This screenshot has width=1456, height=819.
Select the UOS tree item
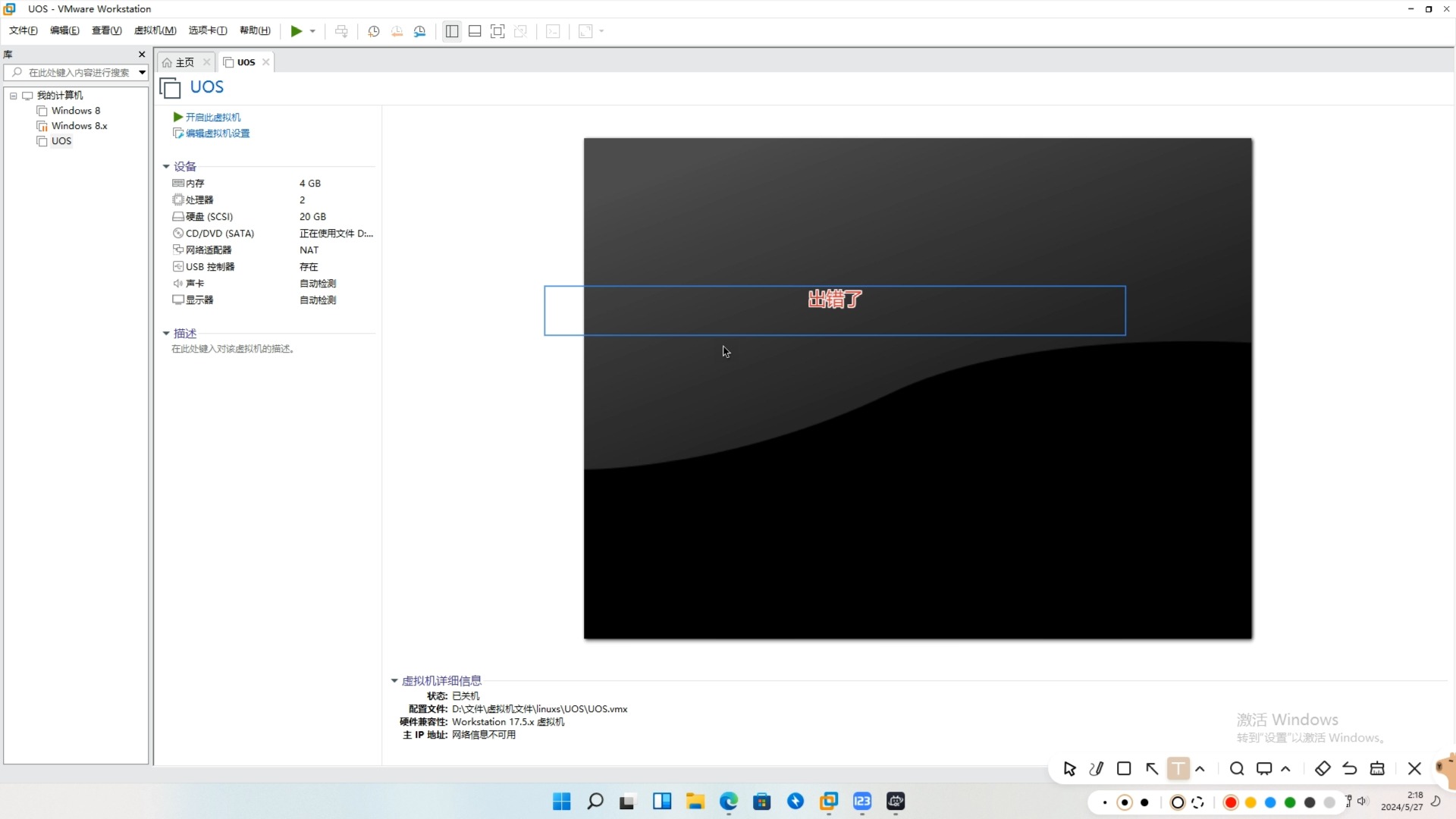(x=60, y=140)
